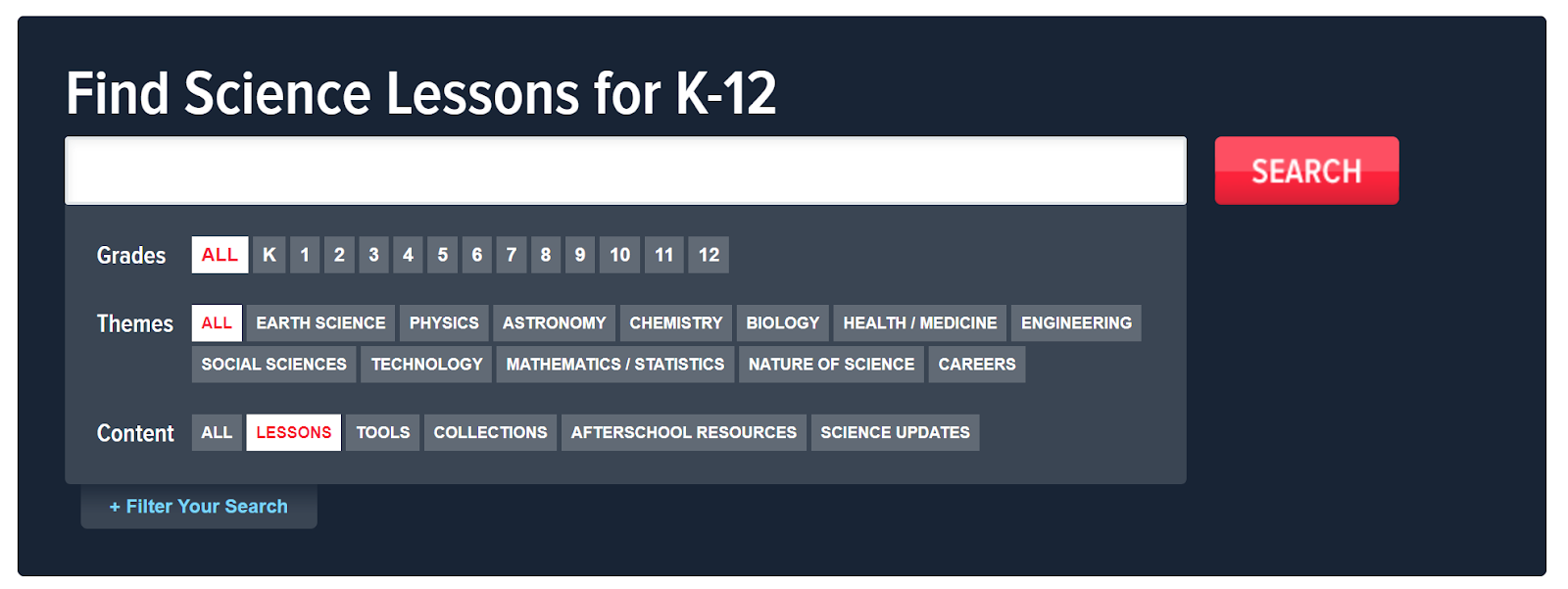Select Afterschool Resources content

pos(683,432)
